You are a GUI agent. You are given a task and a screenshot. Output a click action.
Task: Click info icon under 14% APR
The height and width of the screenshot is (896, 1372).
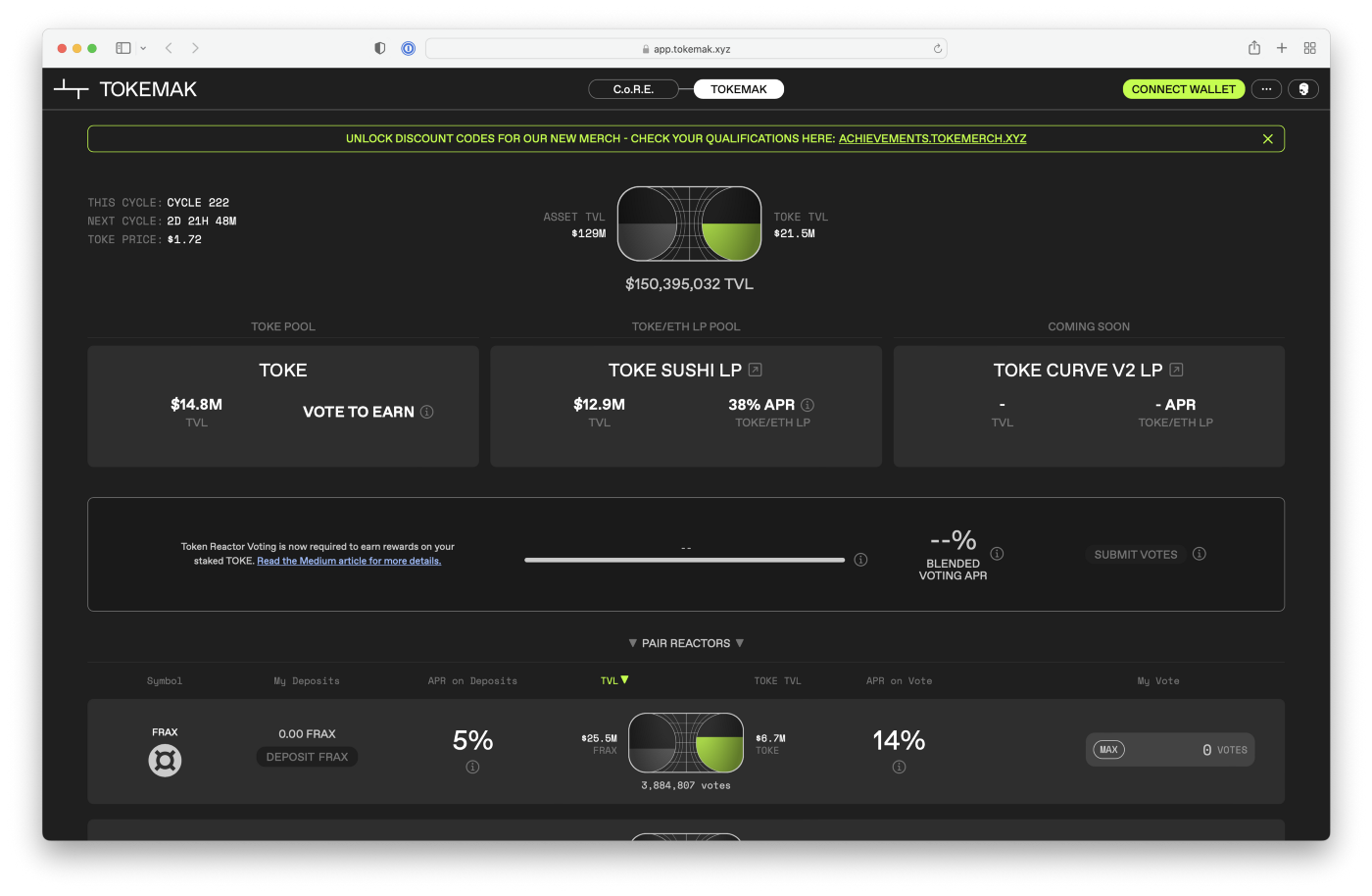point(899,767)
